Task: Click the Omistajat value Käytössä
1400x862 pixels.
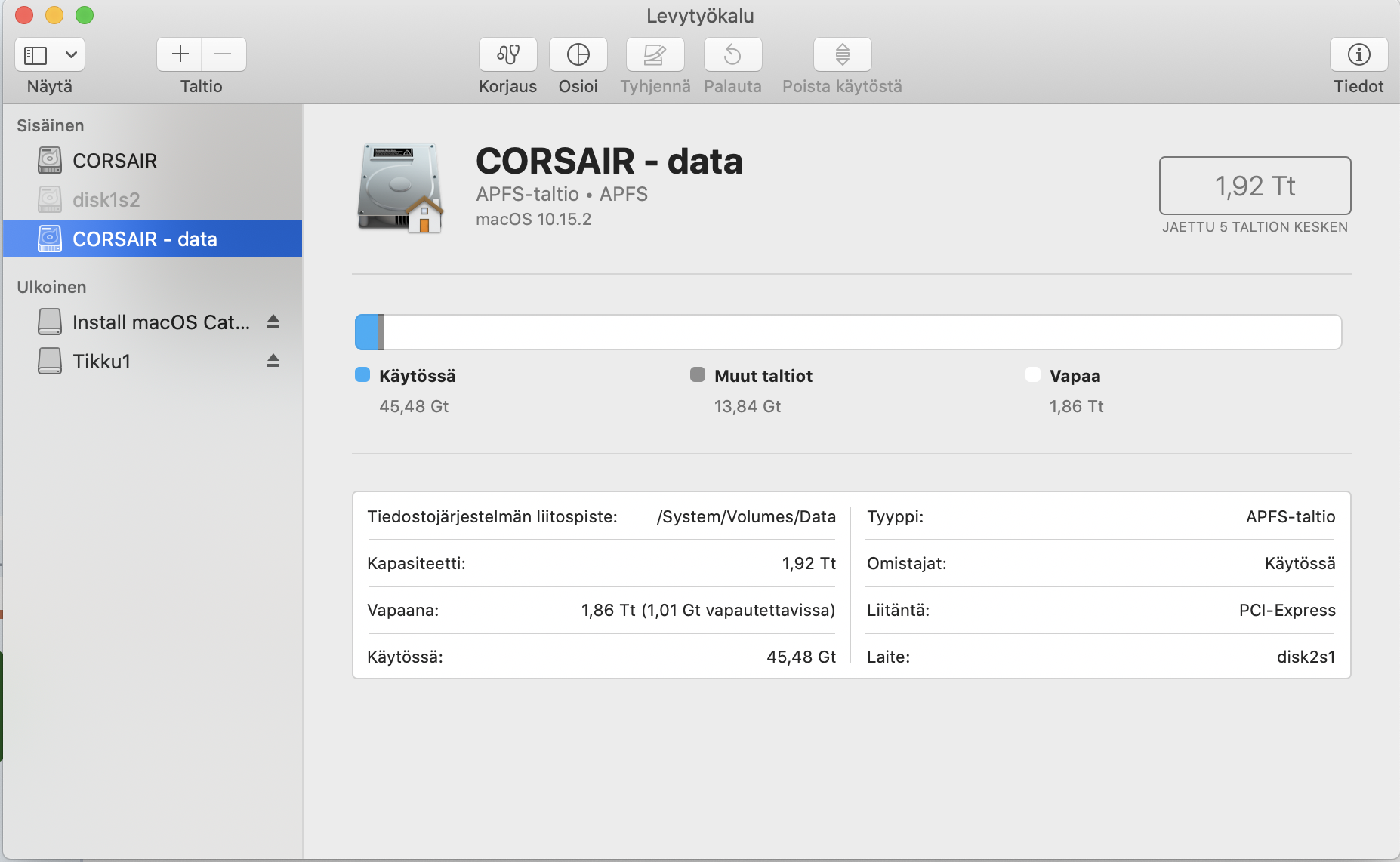Action: 1300,563
